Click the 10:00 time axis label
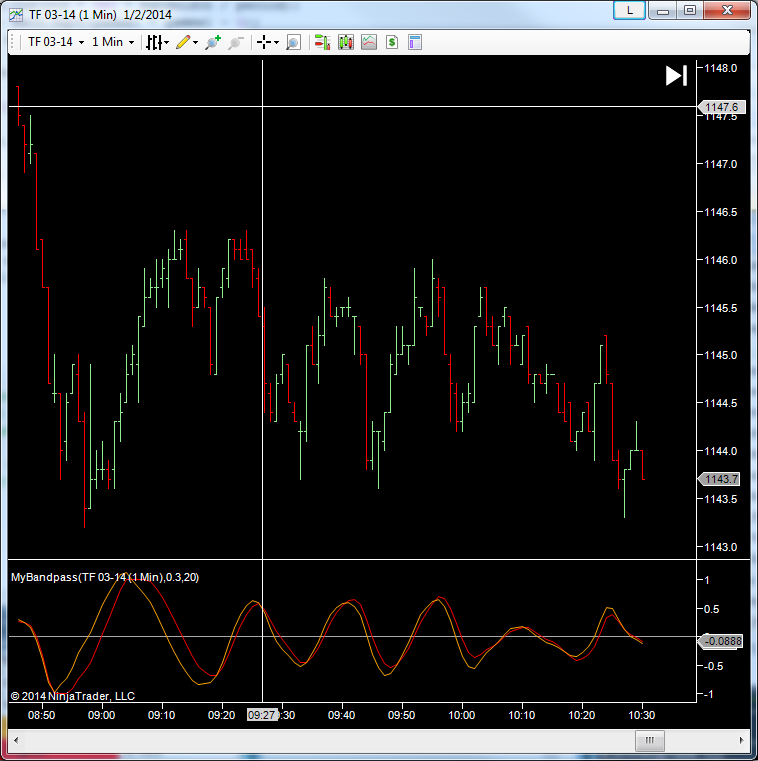 (461, 715)
